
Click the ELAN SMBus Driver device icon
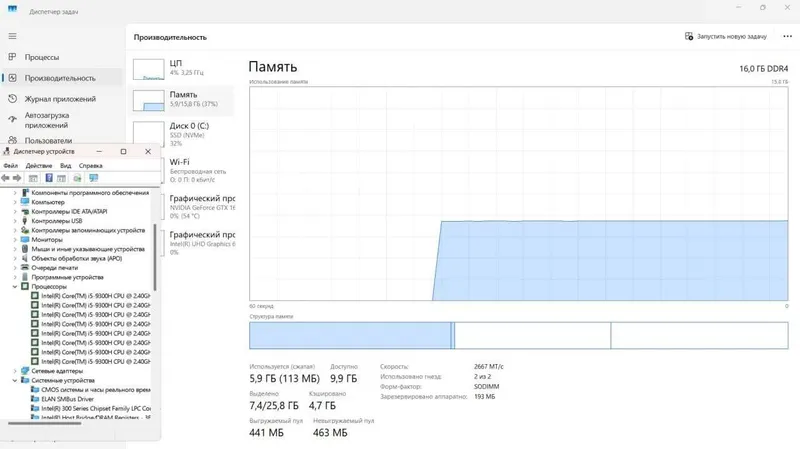[x=35, y=399]
